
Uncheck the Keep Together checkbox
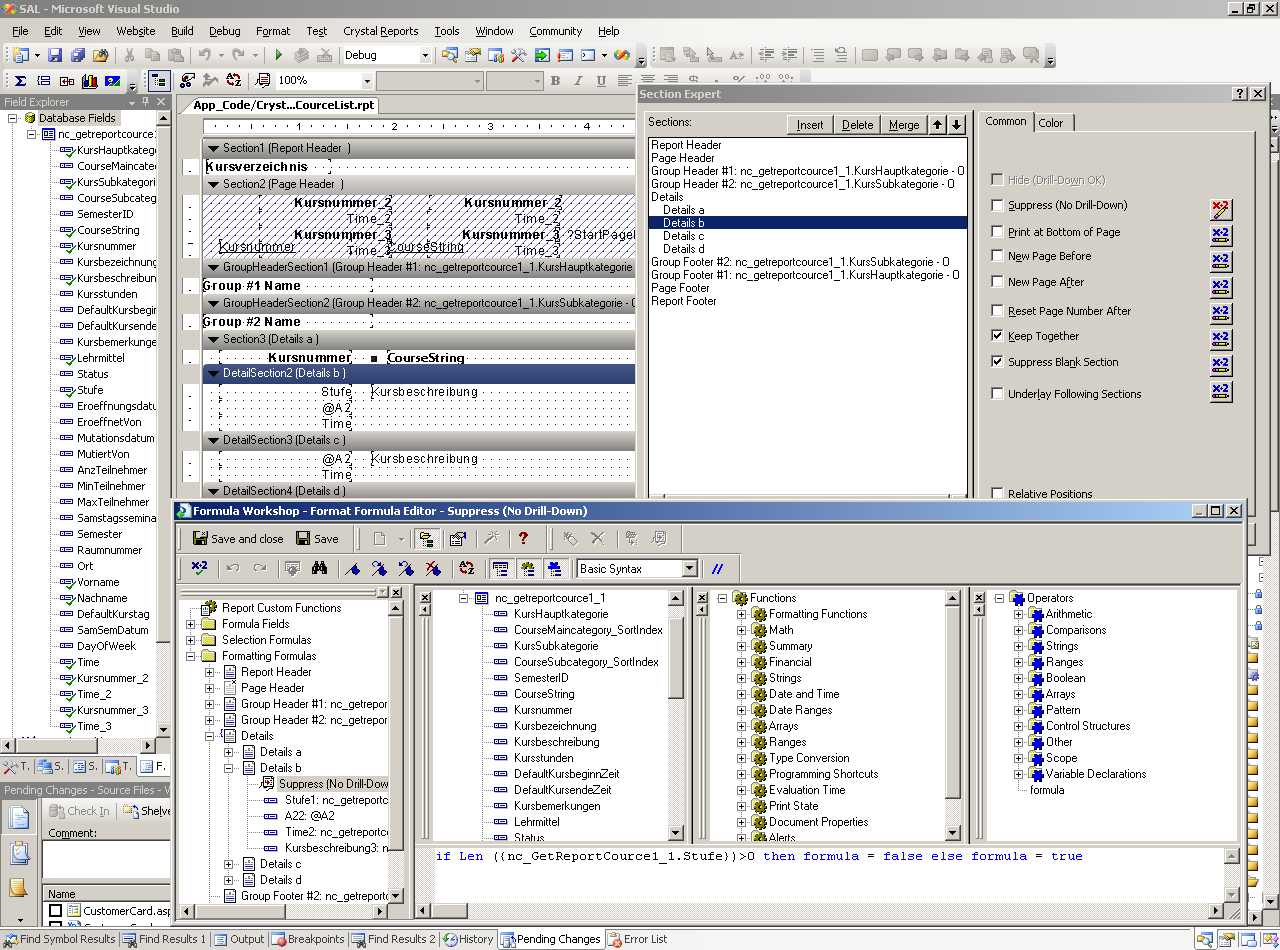point(997,336)
